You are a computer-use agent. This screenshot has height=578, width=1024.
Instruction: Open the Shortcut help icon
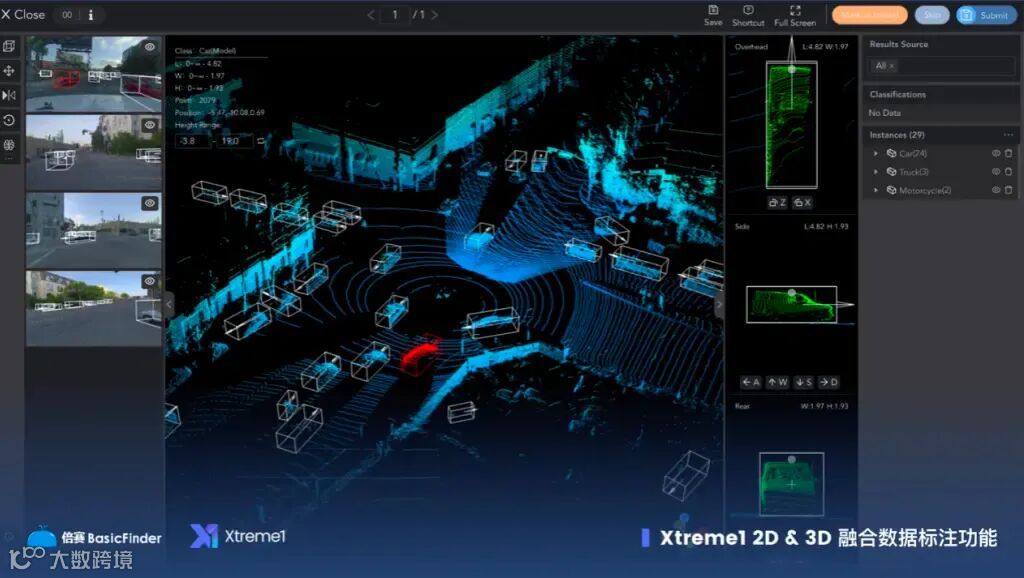pos(748,15)
